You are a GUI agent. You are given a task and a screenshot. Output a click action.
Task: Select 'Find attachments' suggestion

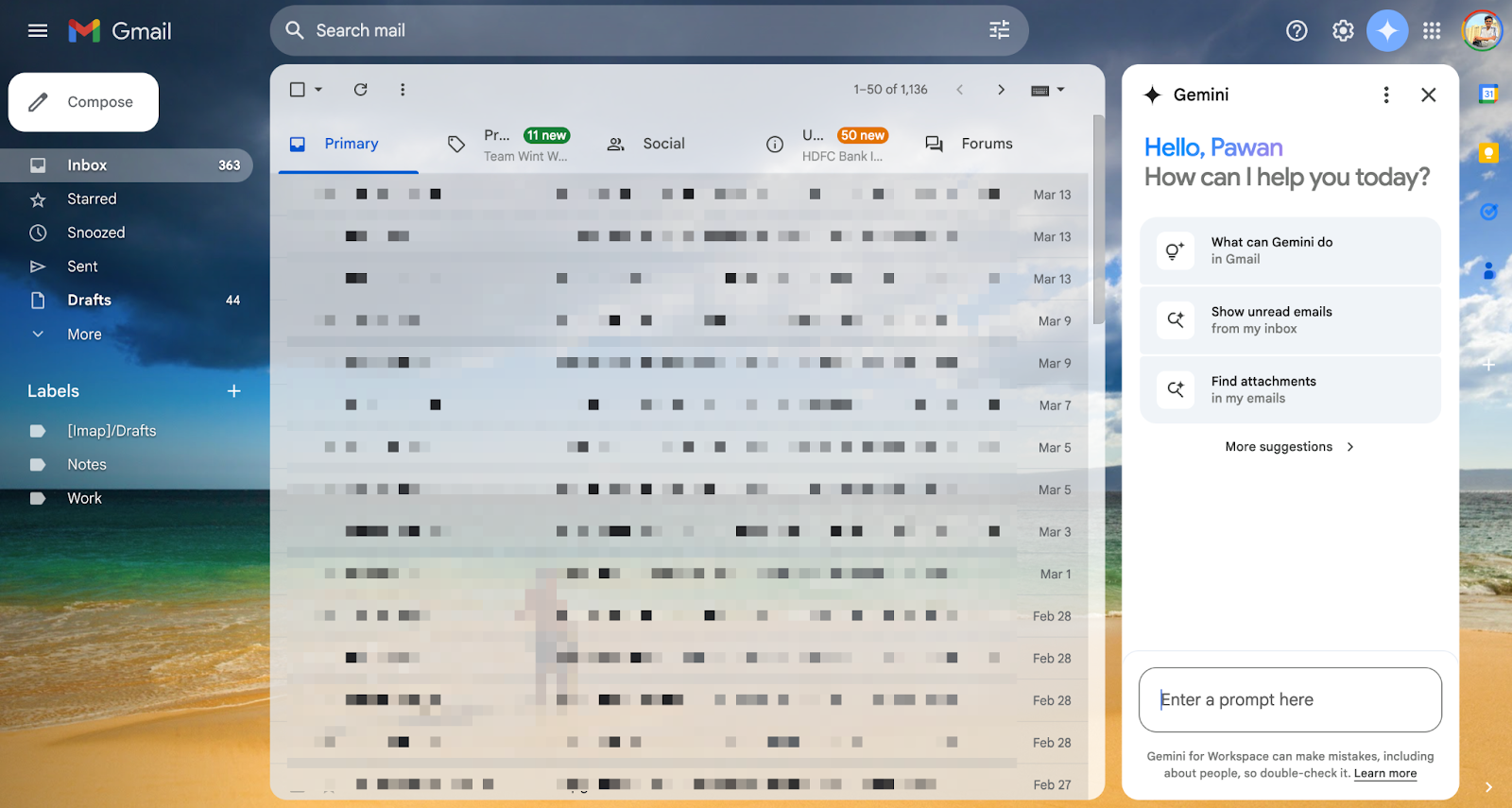[x=1290, y=389]
